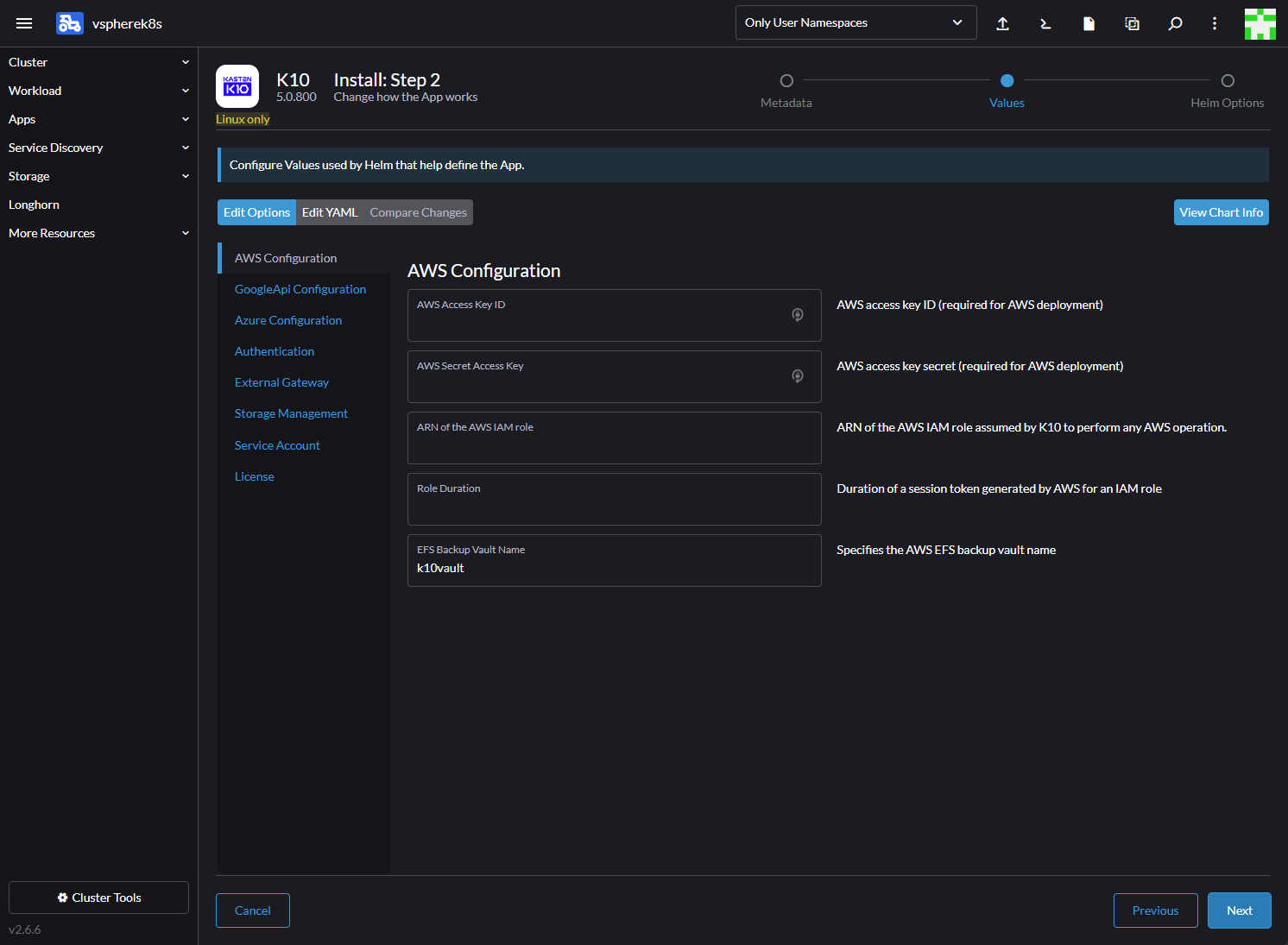Screen dimensions: 1288x945
Task: Open the hamburger navigation menu
Action: click(x=24, y=23)
